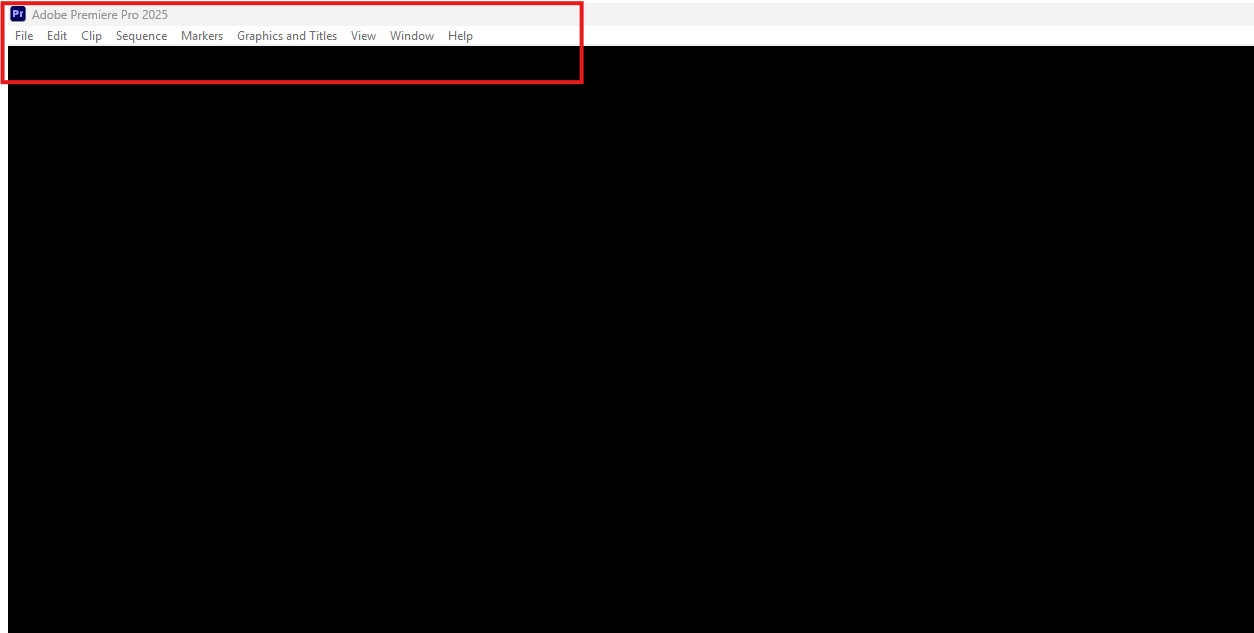Screen dimensions: 1254x633
Task: Open the menu for timeline sequence settings
Action: point(141,36)
